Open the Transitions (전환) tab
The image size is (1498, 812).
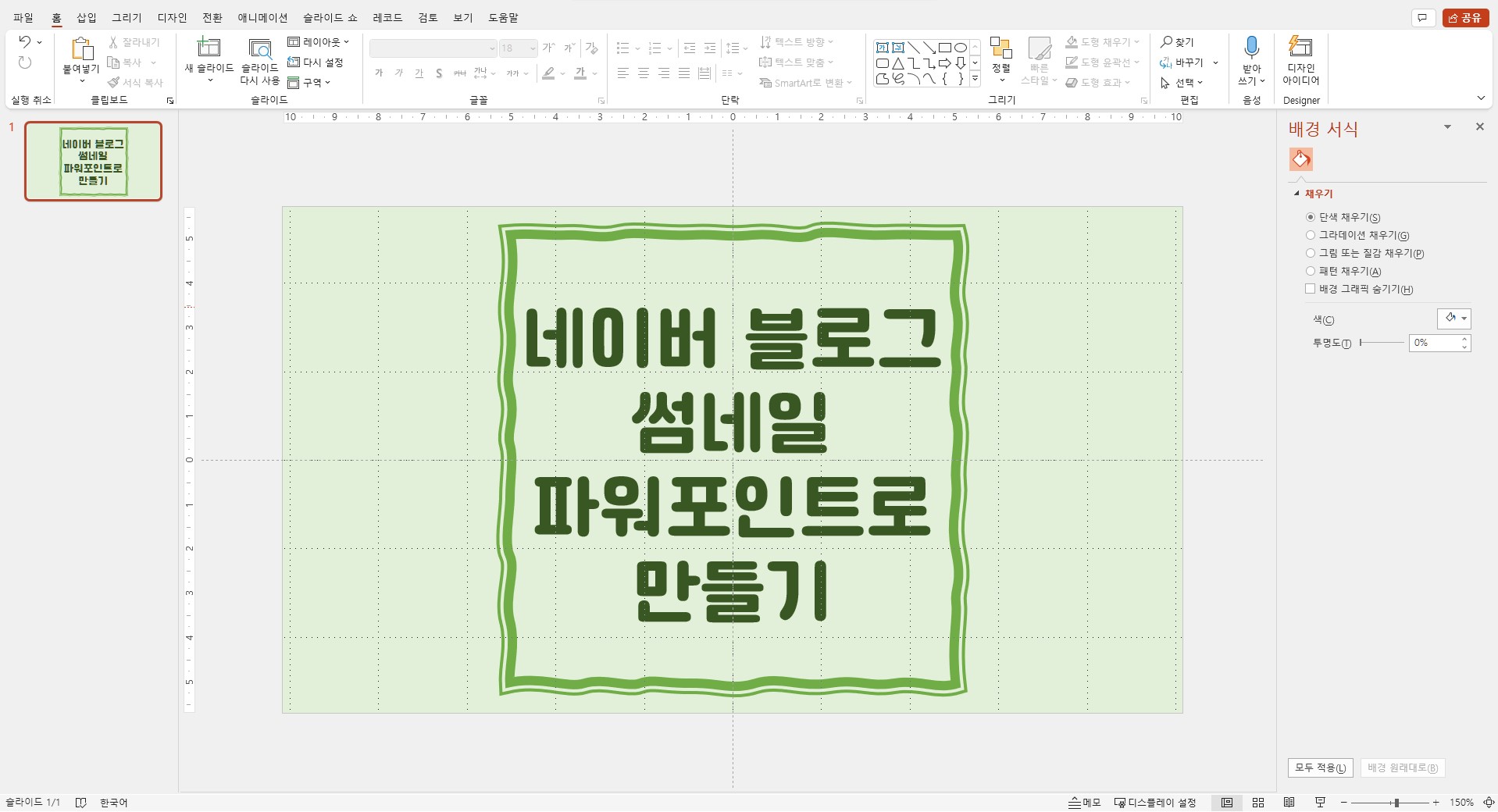pyautogui.click(x=212, y=18)
